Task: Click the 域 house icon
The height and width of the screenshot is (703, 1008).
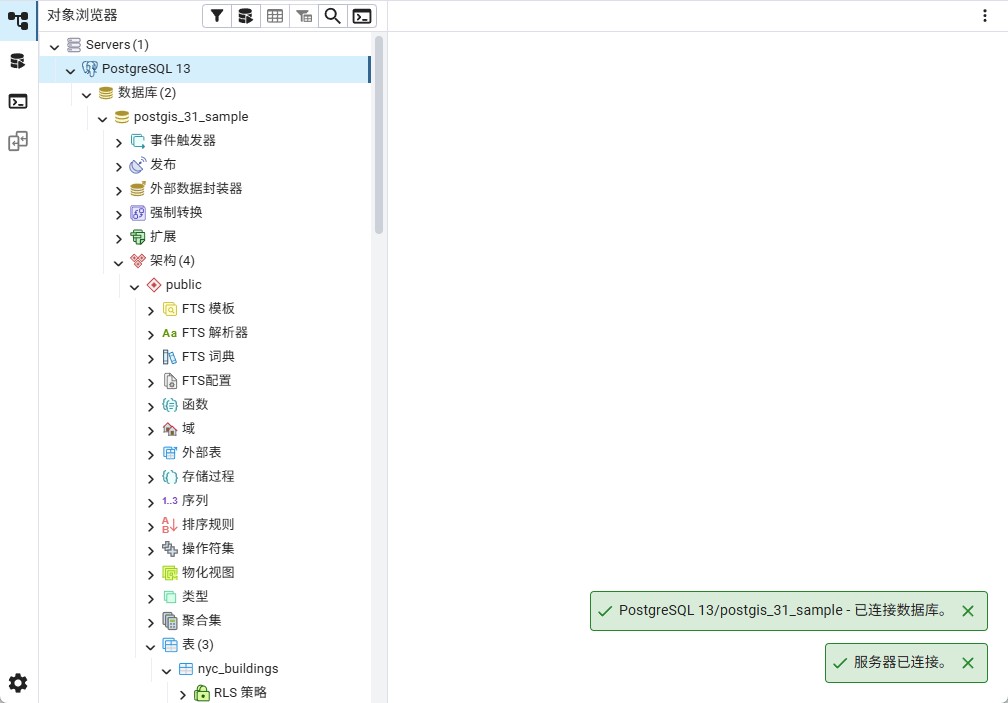Action: (170, 429)
